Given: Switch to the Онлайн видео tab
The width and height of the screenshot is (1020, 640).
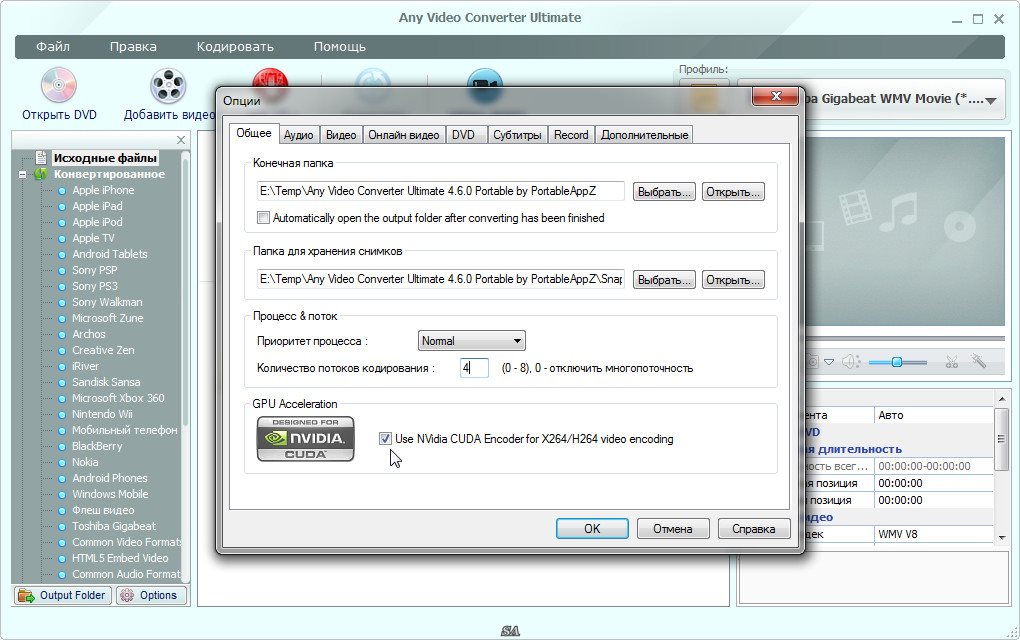Looking at the screenshot, I should 403,135.
